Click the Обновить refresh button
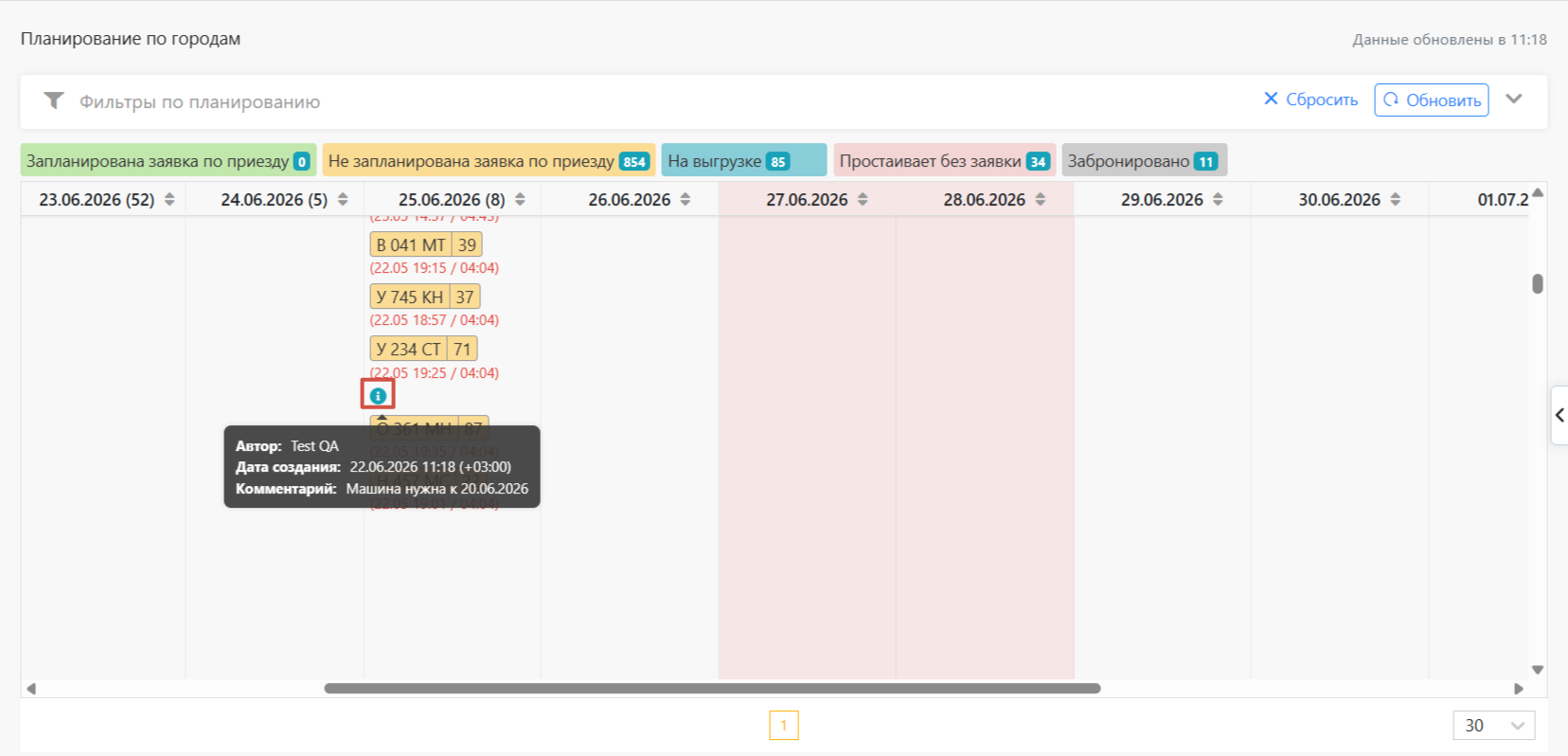The width and height of the screenshot is (1568, 756). (x=1432, y=99)
